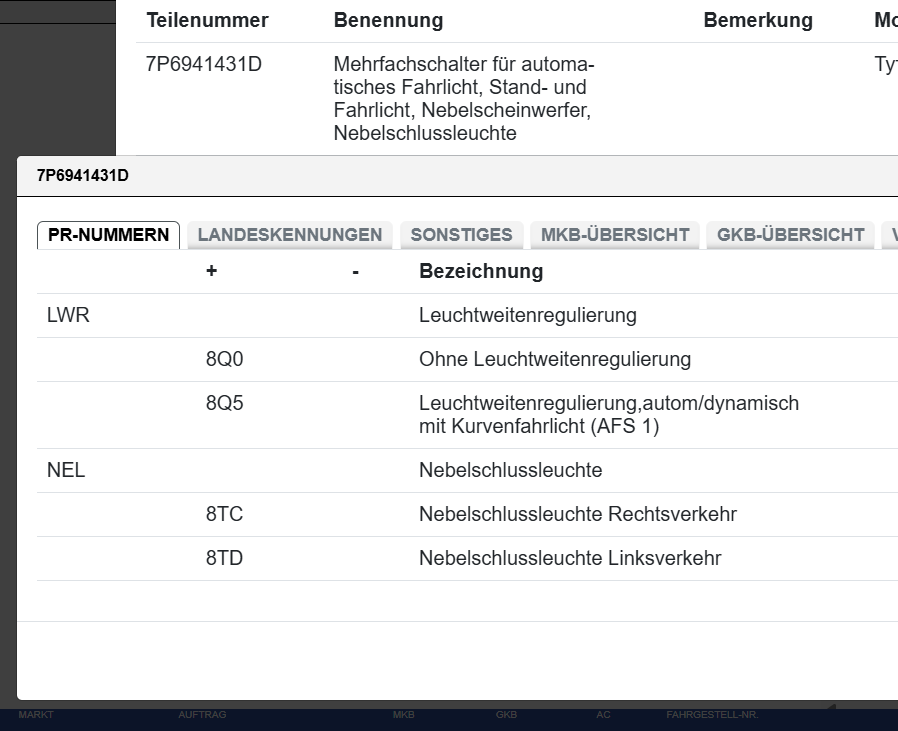Click the Ohne Leuchtweitenregulierung description
This screenshot has width=898, height=731.
click(555, 360)
